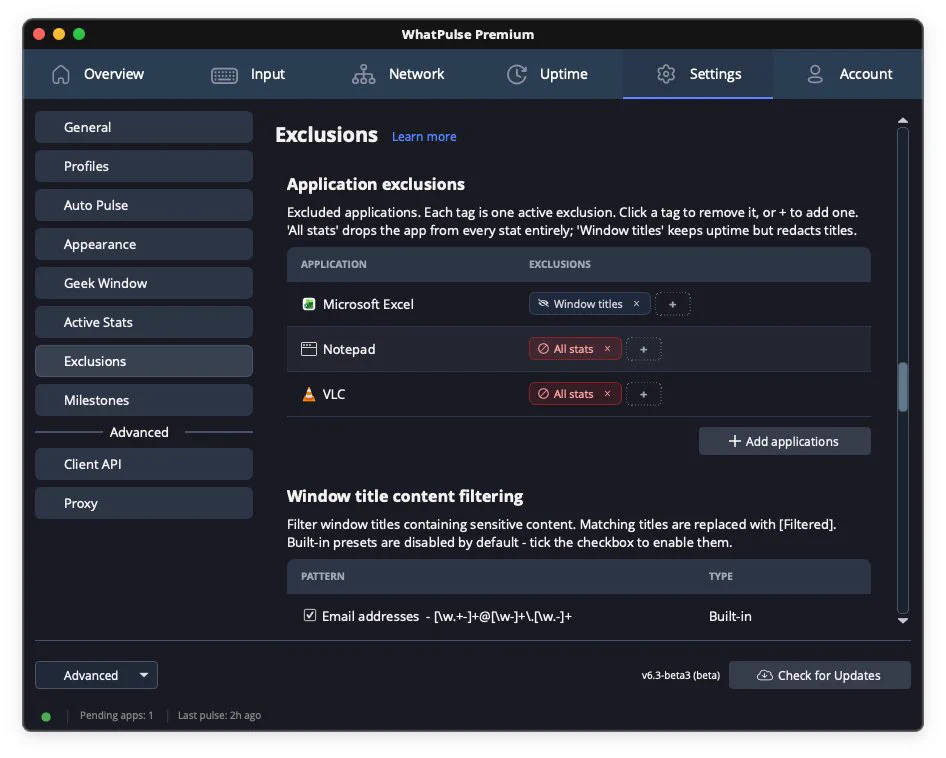Screen dimensions: 946x758
Task: Open the Advanced mode dropdown
Action: (x=97, y=675)
